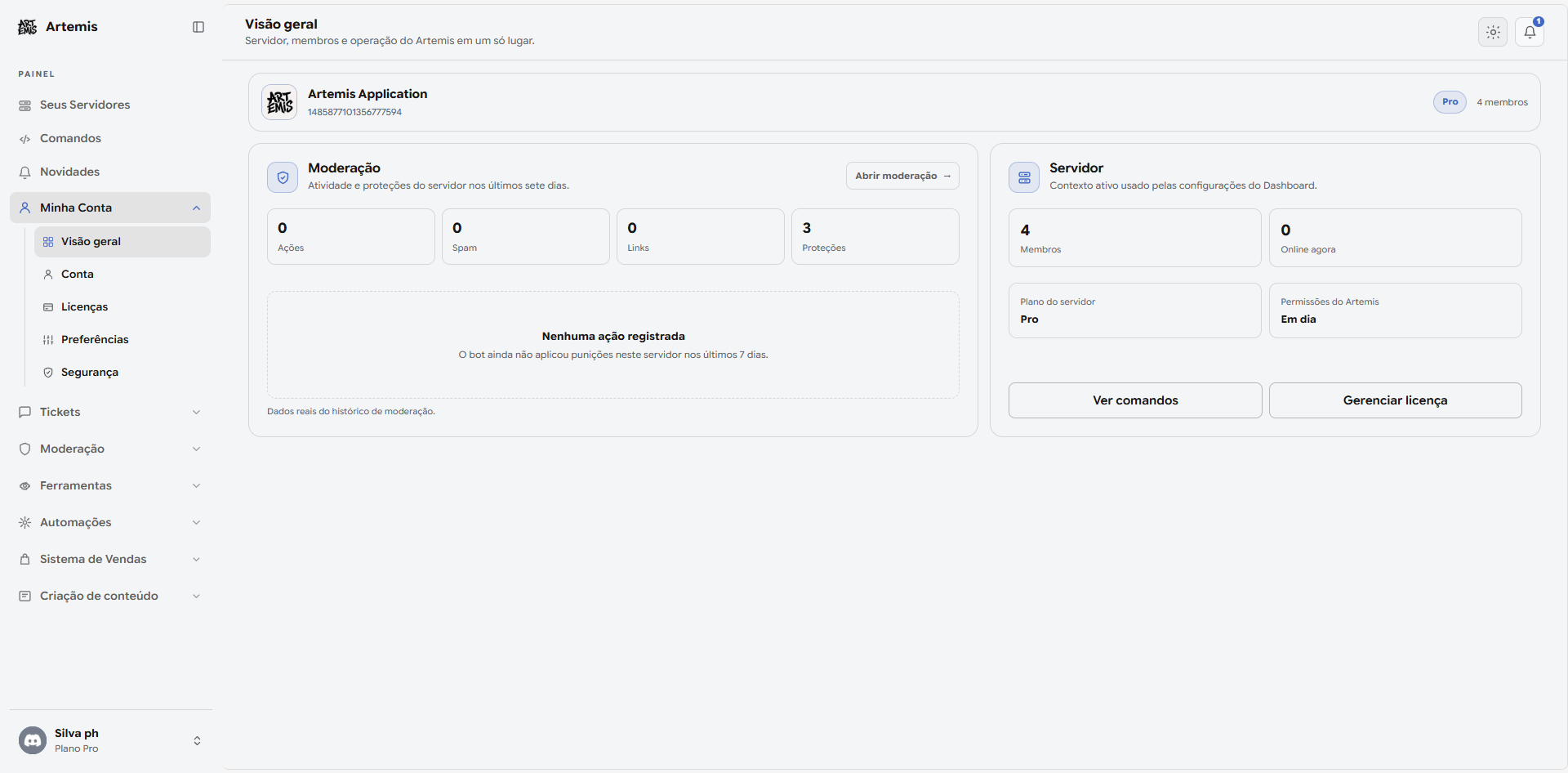Click the Discord avatar of Silva ph

33,740
